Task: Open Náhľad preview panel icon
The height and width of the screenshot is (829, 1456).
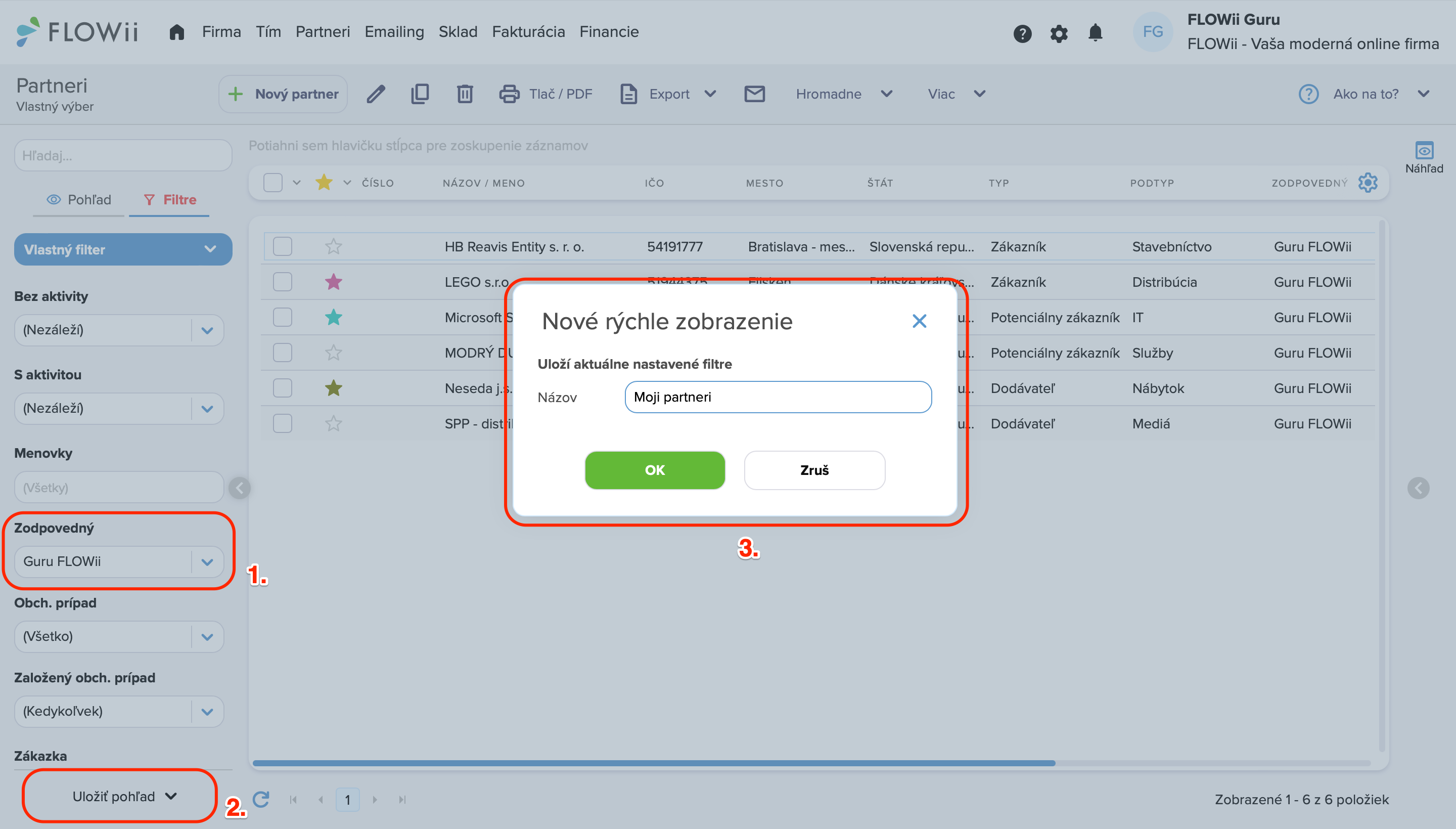Action: pos(1424,157)
